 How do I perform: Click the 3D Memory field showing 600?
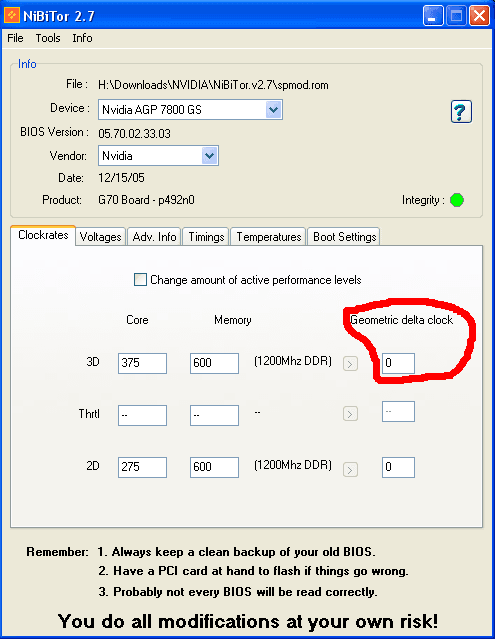pos(214,363)
